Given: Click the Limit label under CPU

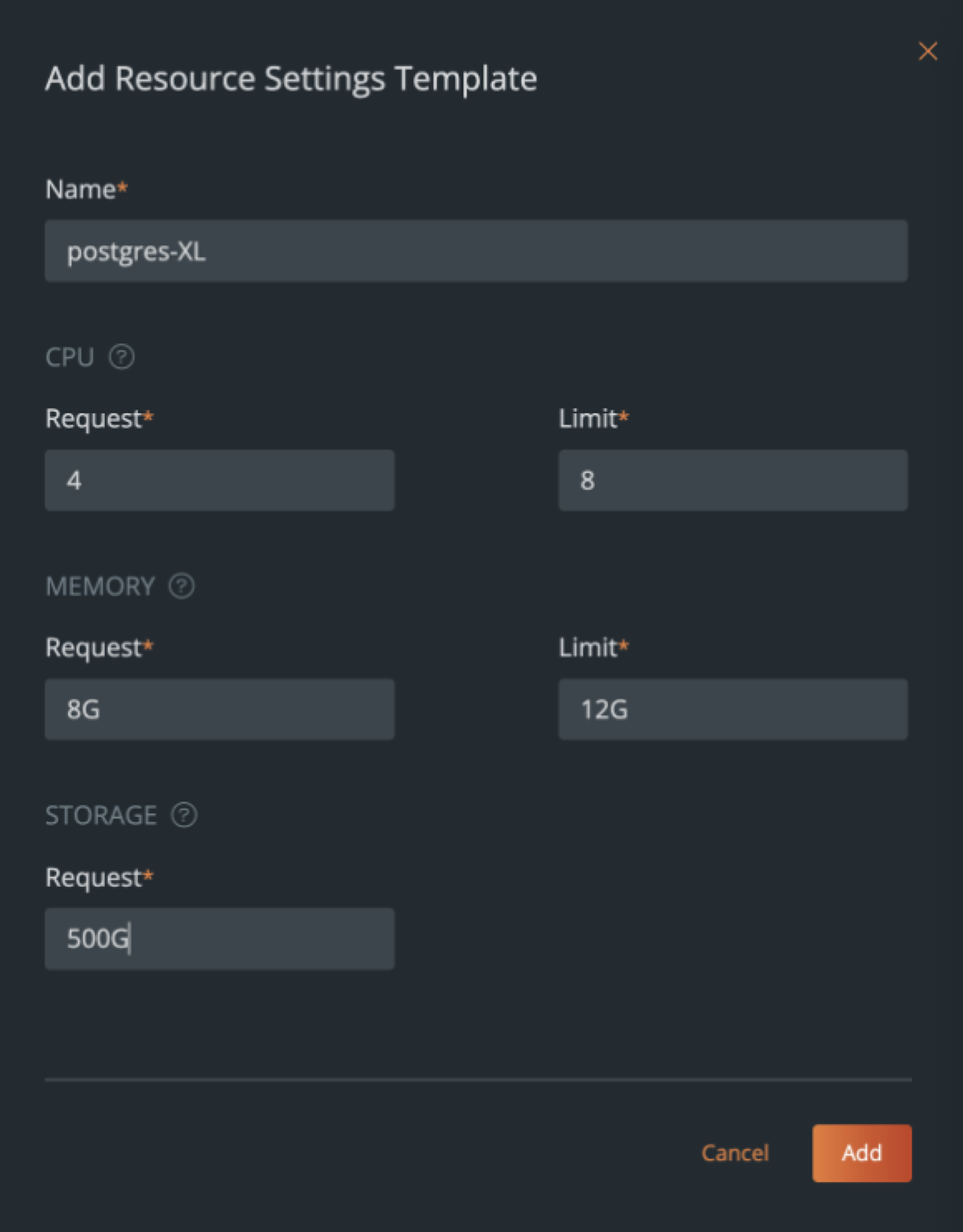Looking at the screenshot, I should pos(587,418).
